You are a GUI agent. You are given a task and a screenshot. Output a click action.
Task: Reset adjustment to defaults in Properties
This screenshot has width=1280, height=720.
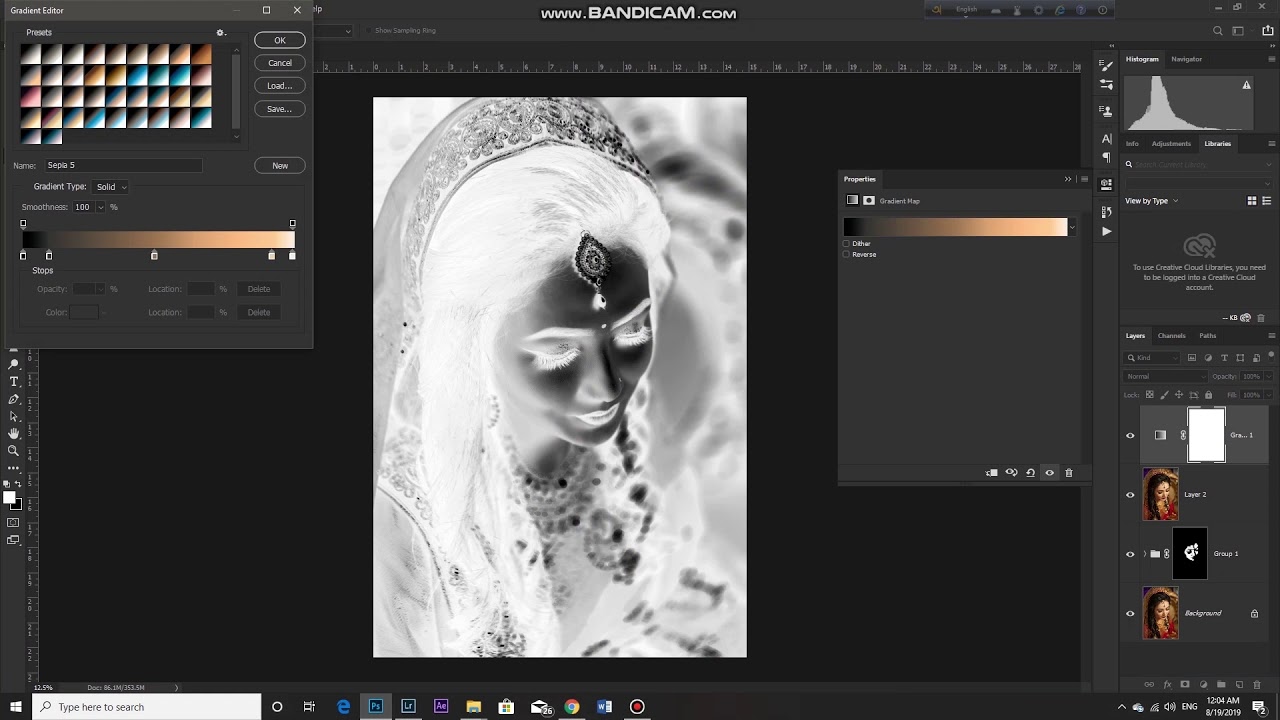coord(1030,473)
